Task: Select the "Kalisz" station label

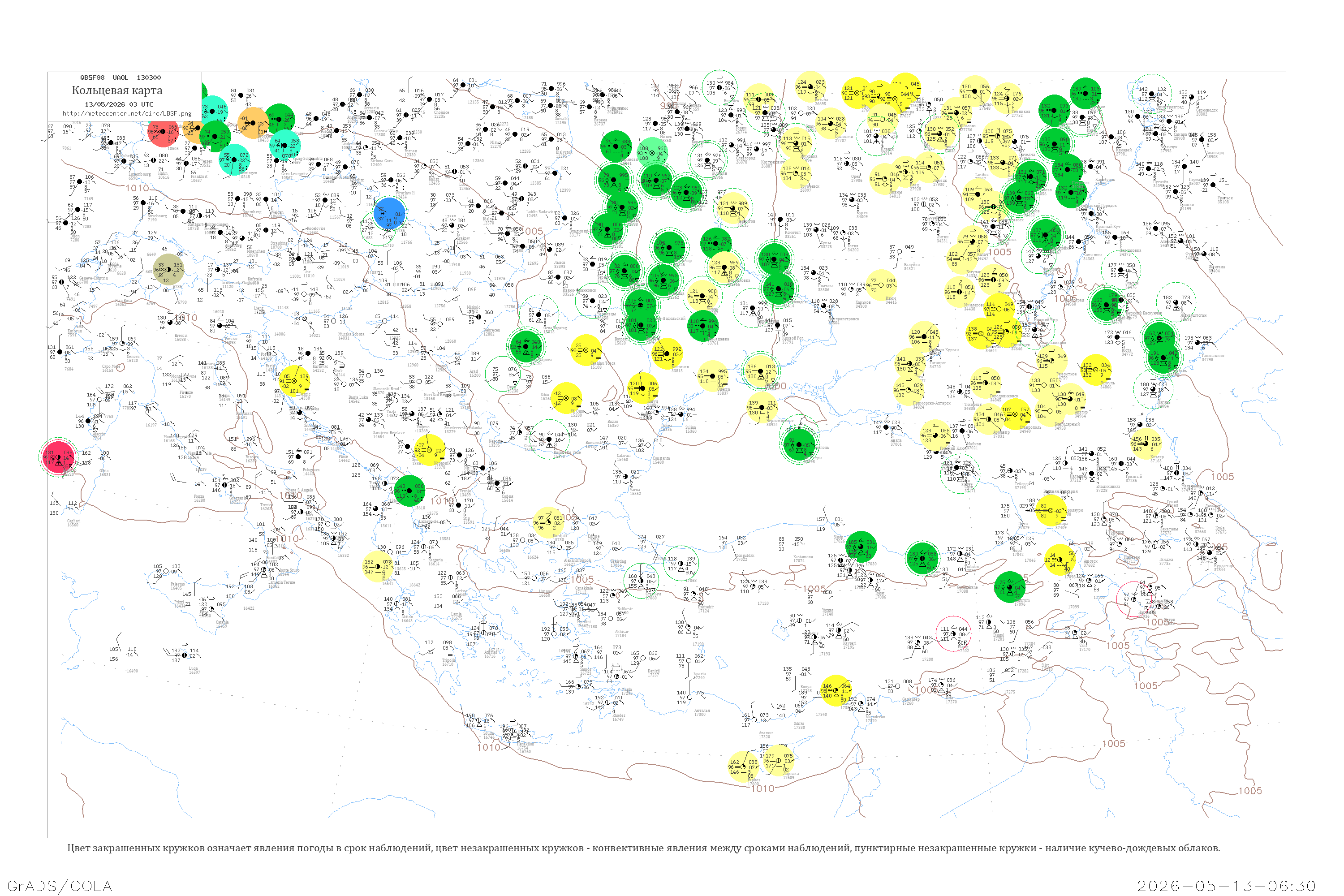Action: point(434,179)
